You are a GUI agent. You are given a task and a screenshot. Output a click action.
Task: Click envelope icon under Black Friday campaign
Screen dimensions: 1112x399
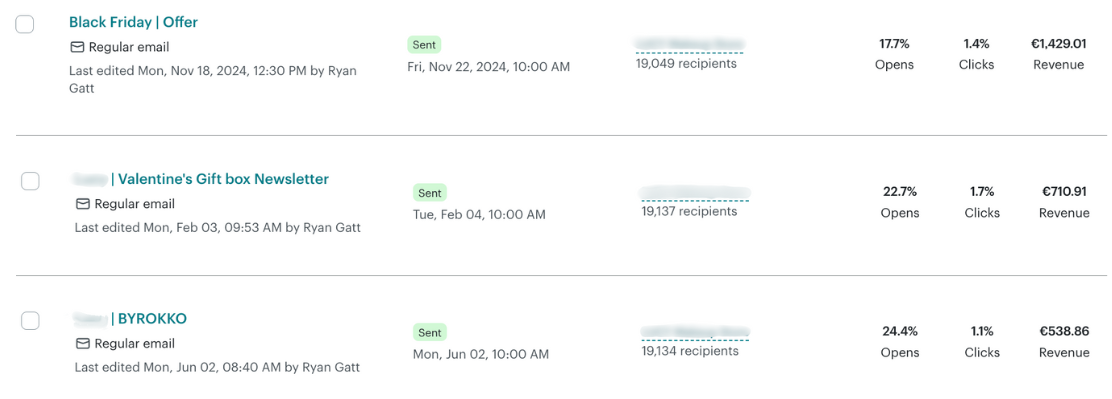(77, 47)
